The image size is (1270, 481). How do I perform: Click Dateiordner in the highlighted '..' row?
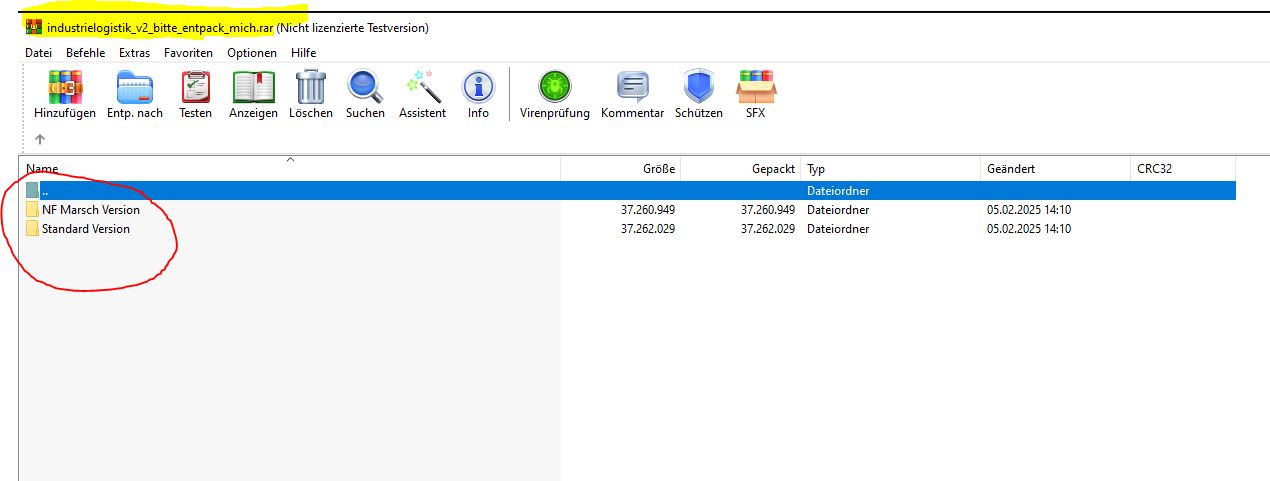point(838,190)
